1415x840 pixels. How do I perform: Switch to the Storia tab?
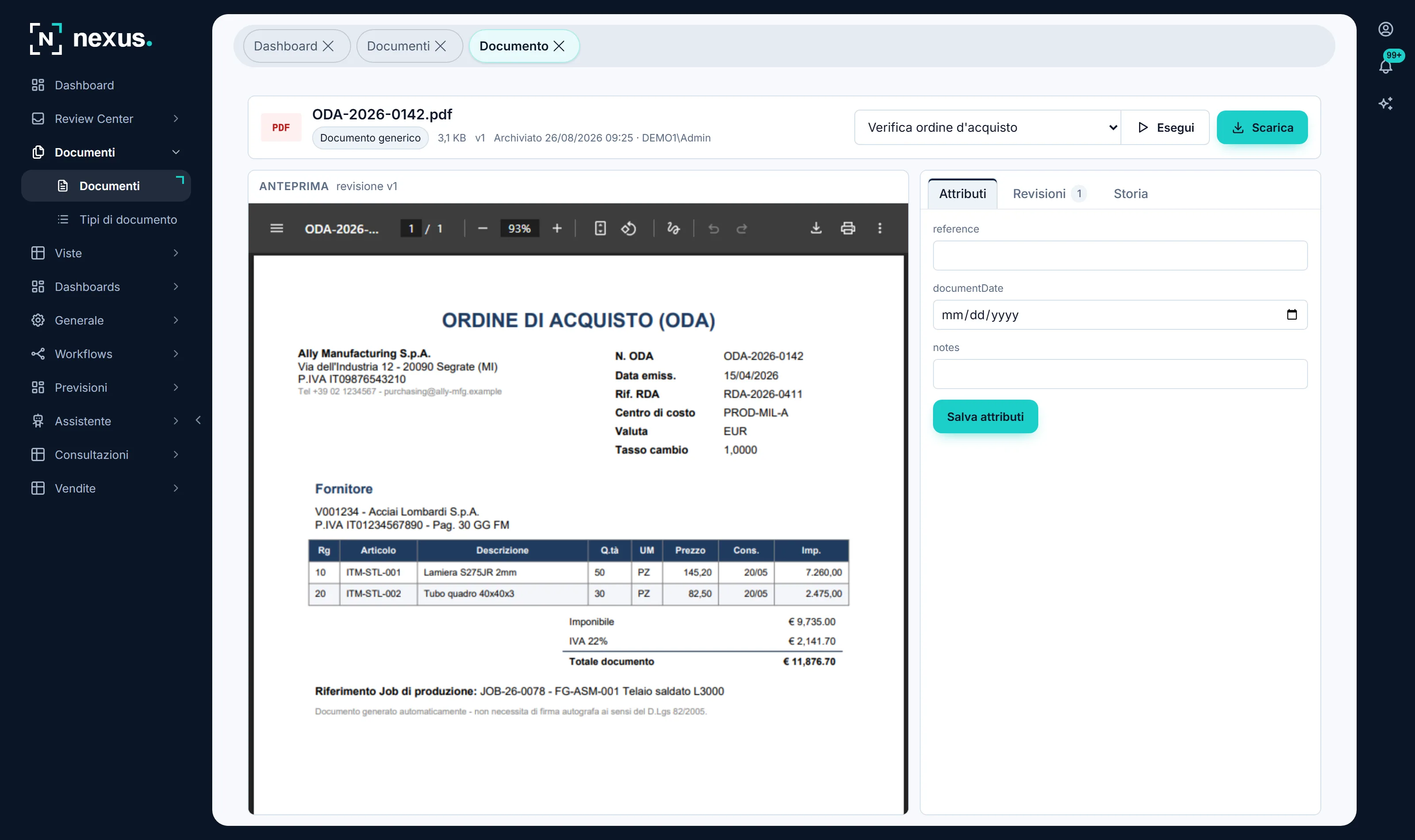[1130, 194]
